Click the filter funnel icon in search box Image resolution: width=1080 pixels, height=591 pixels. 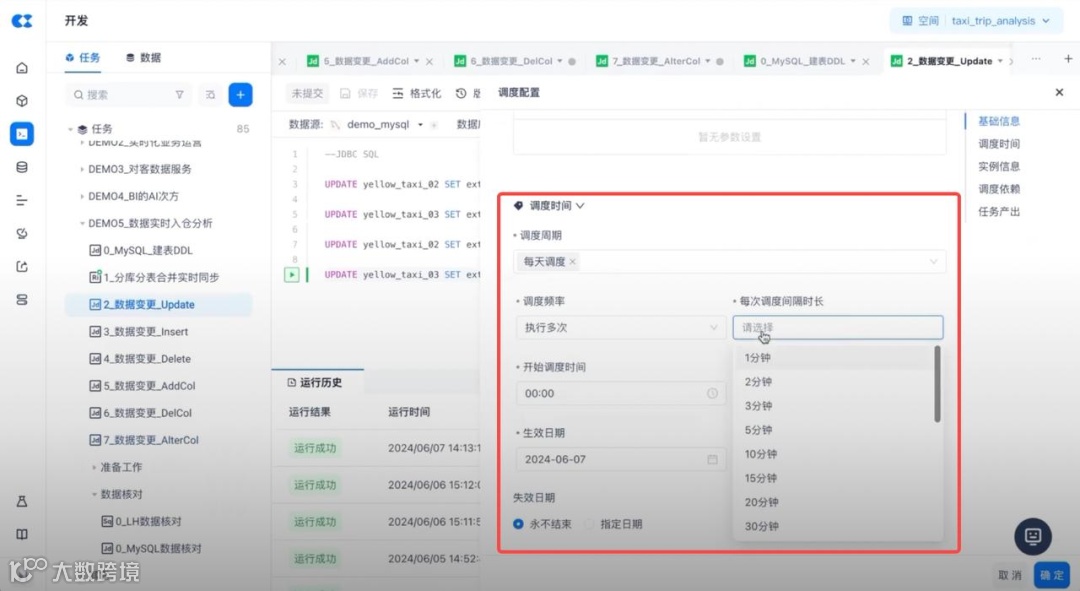point(180,94)
